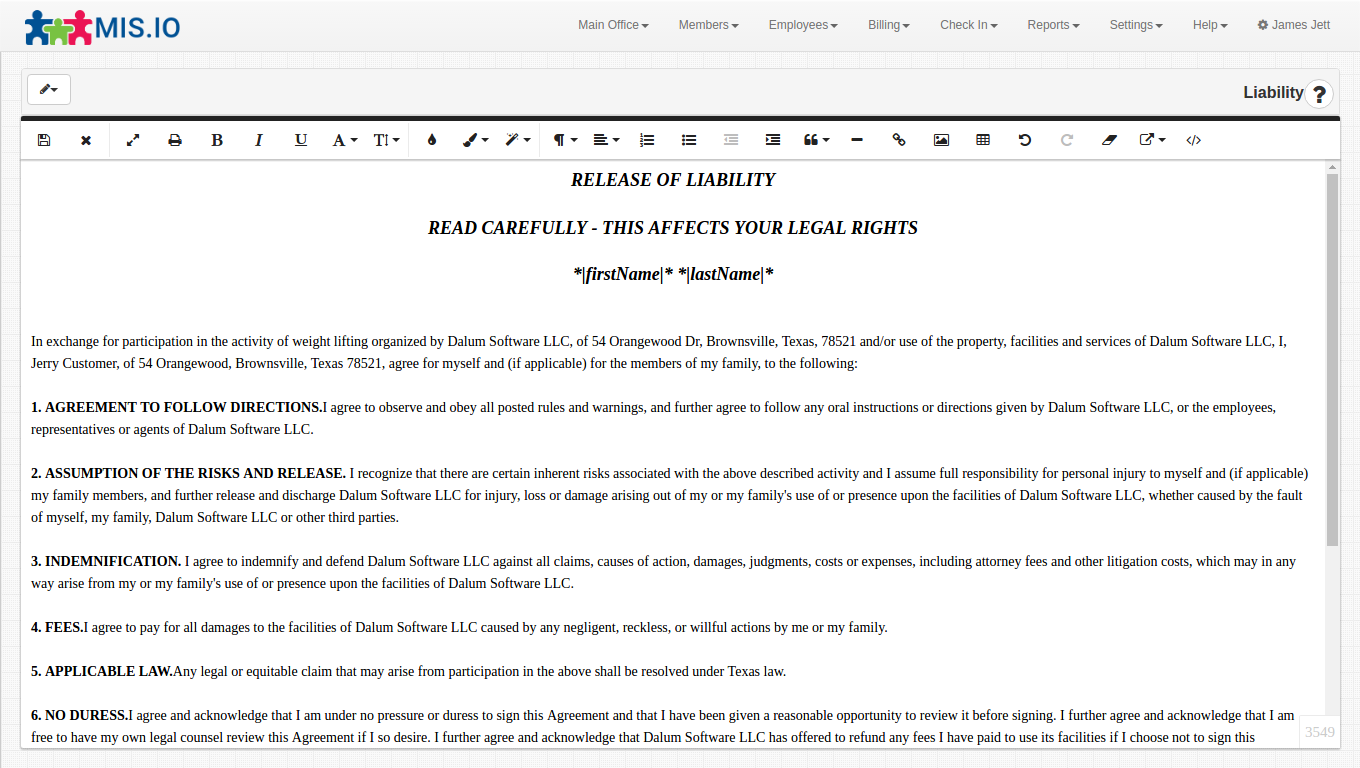Click the scrollbar up arrow
This screenshot has width=1360, height=768.
coord(1332,167)
